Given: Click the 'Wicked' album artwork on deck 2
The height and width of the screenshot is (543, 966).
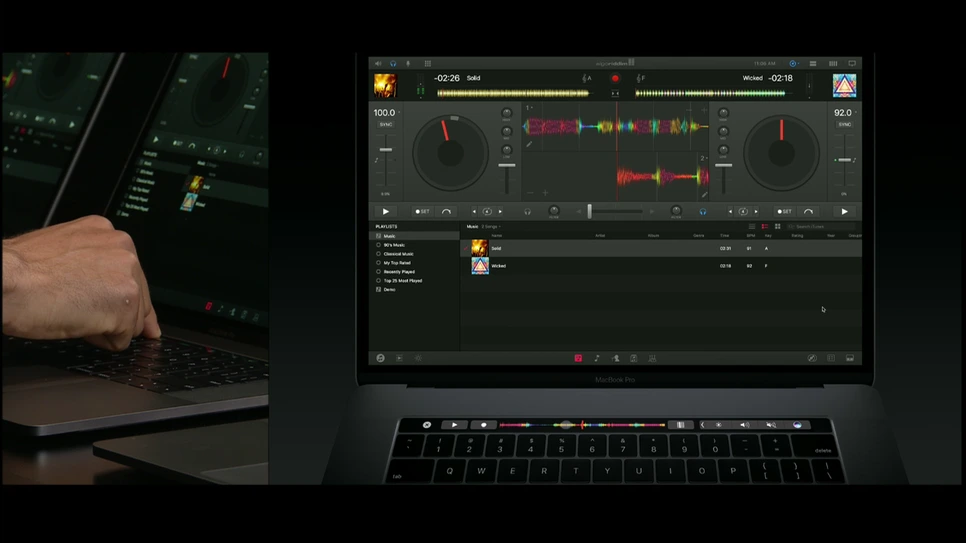Looking at the screenshot, I should 844,86.
